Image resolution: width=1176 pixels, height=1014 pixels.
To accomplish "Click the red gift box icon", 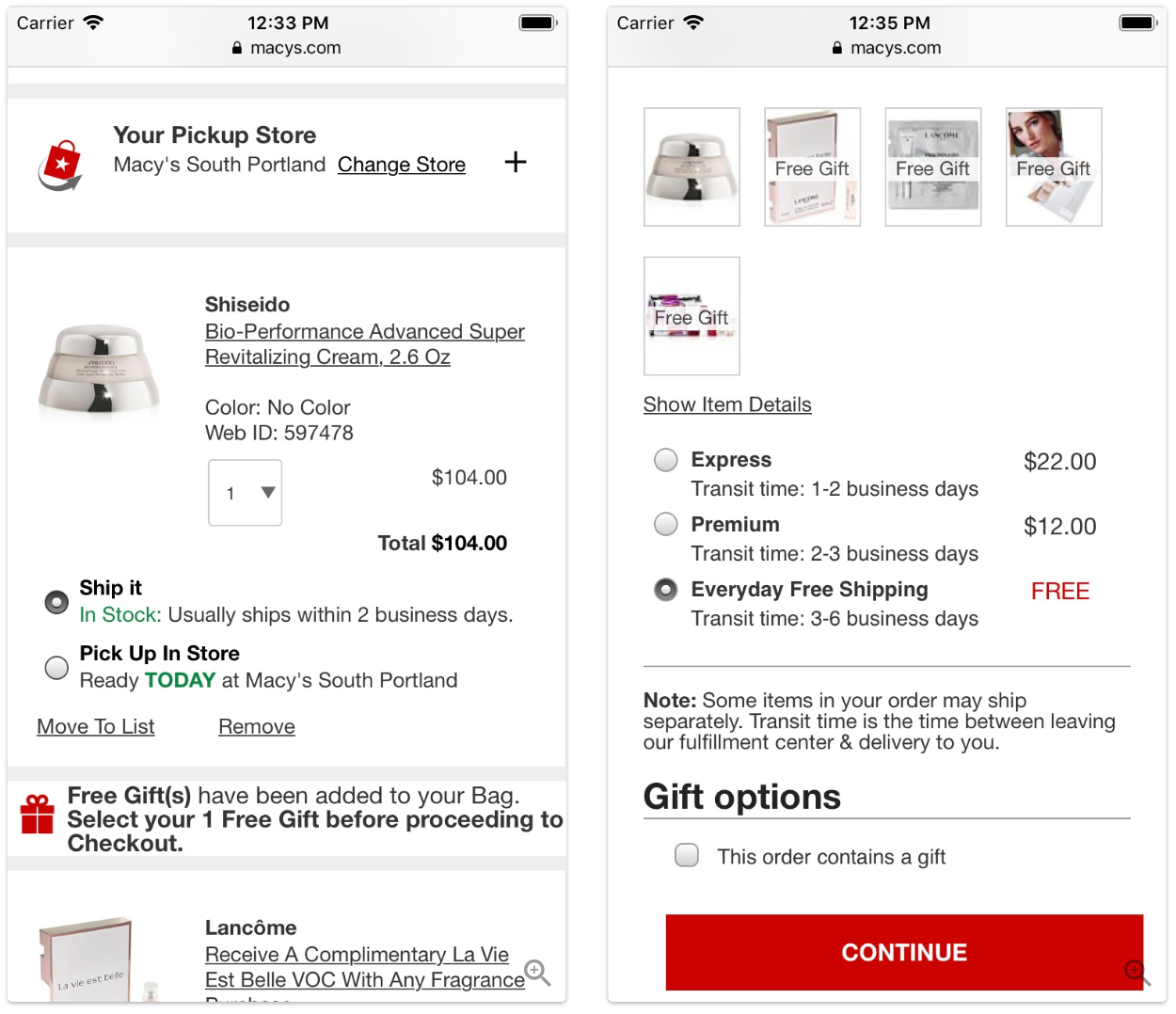I will coord(38,815).
